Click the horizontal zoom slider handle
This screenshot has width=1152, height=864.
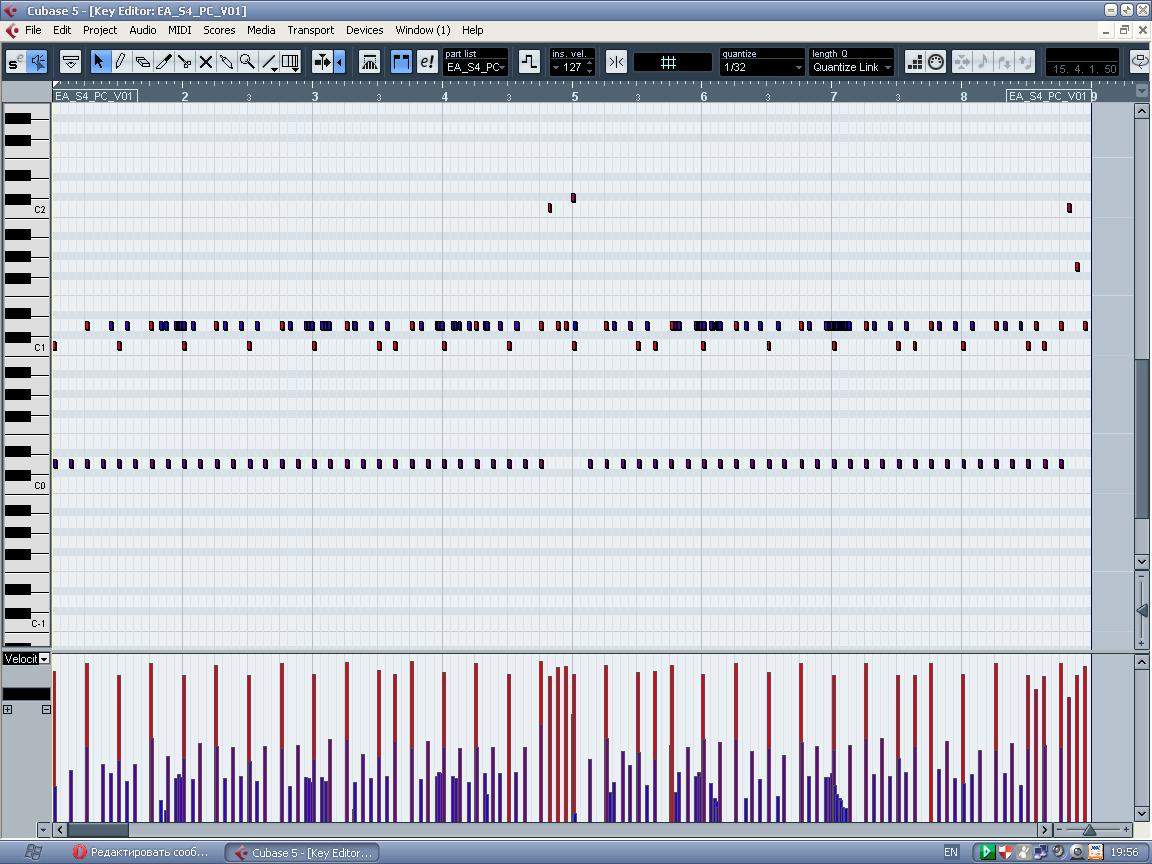tap(1089, 830)
